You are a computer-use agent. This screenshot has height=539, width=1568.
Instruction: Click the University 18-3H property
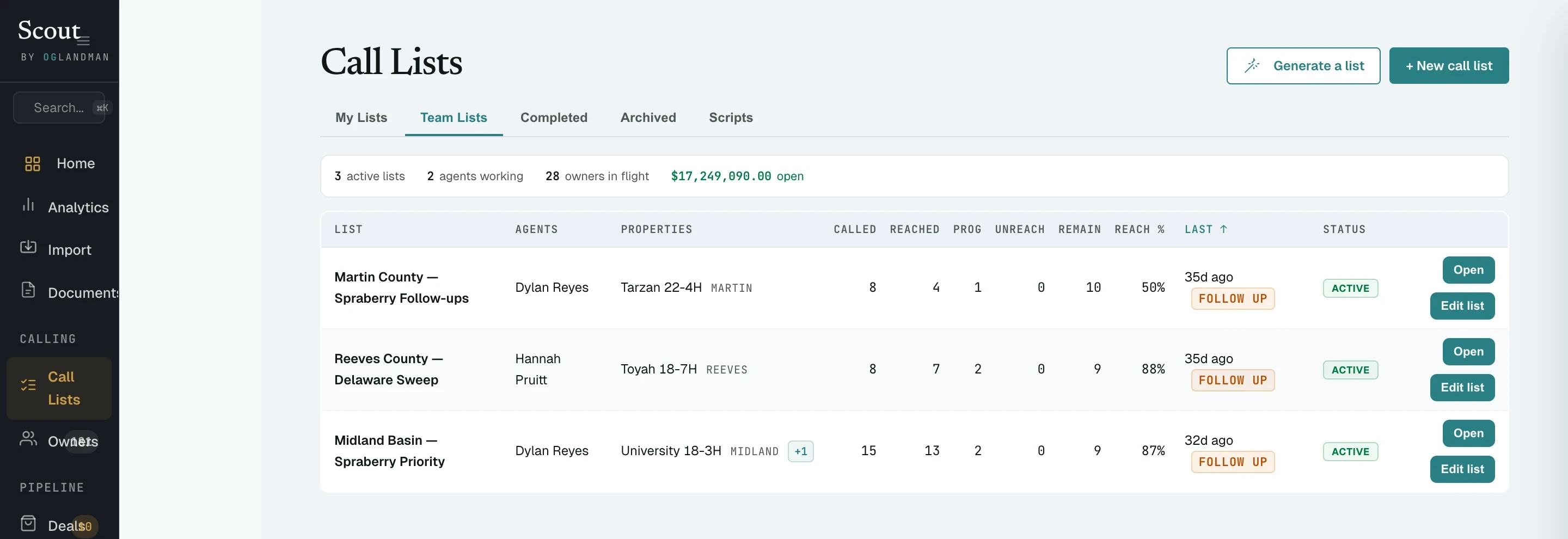tap(671, 451)
